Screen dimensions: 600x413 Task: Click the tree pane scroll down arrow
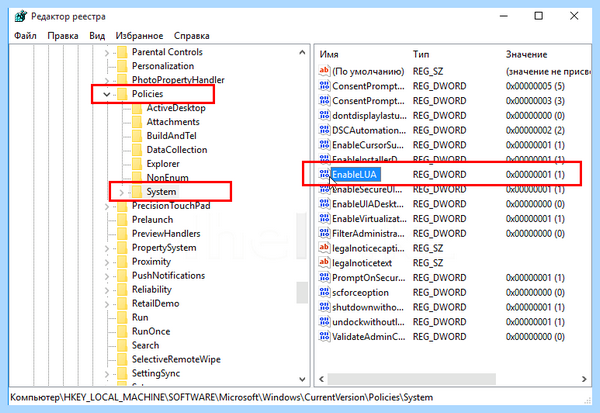click(x=302, y=379)
